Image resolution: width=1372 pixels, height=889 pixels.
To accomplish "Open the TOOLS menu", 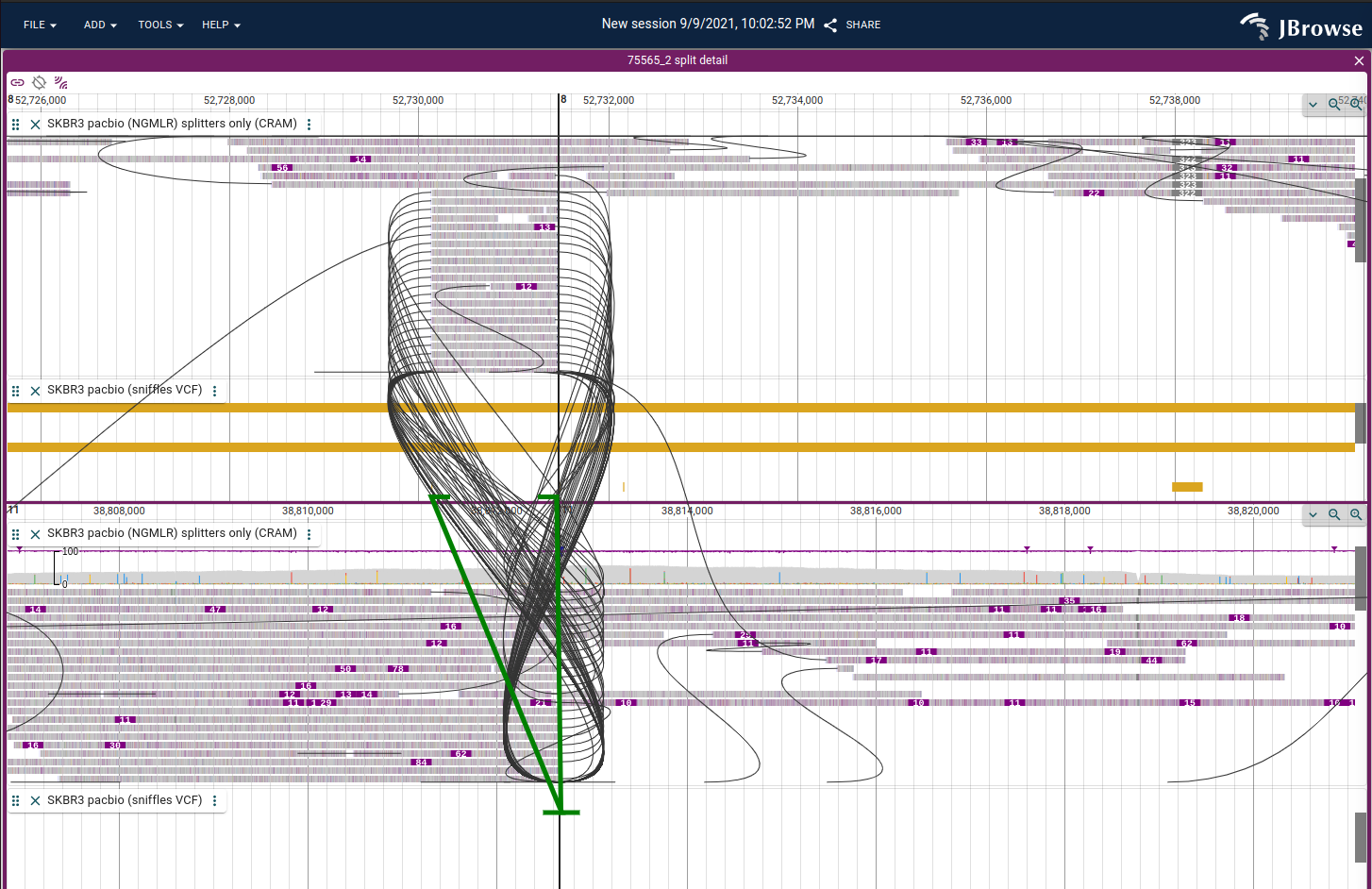I will pos(159,25).
